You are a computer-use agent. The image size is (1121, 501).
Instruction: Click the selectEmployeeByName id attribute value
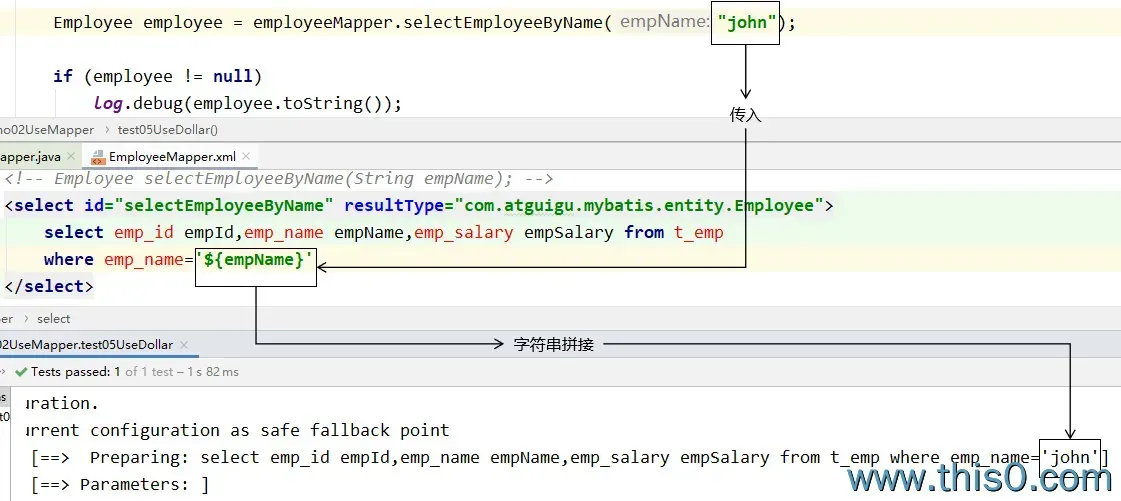point(225,206)
